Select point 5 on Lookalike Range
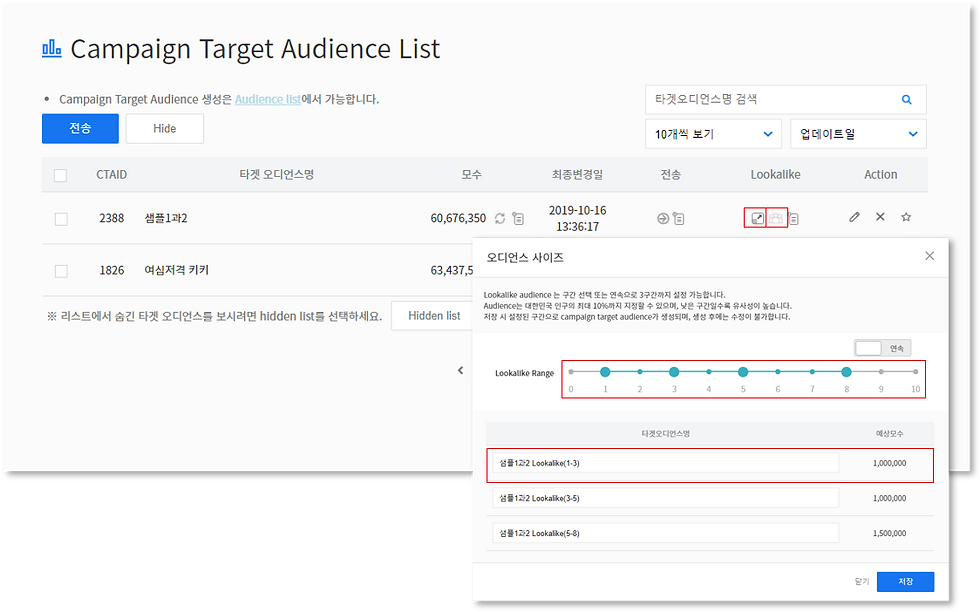 pos(743,372)
